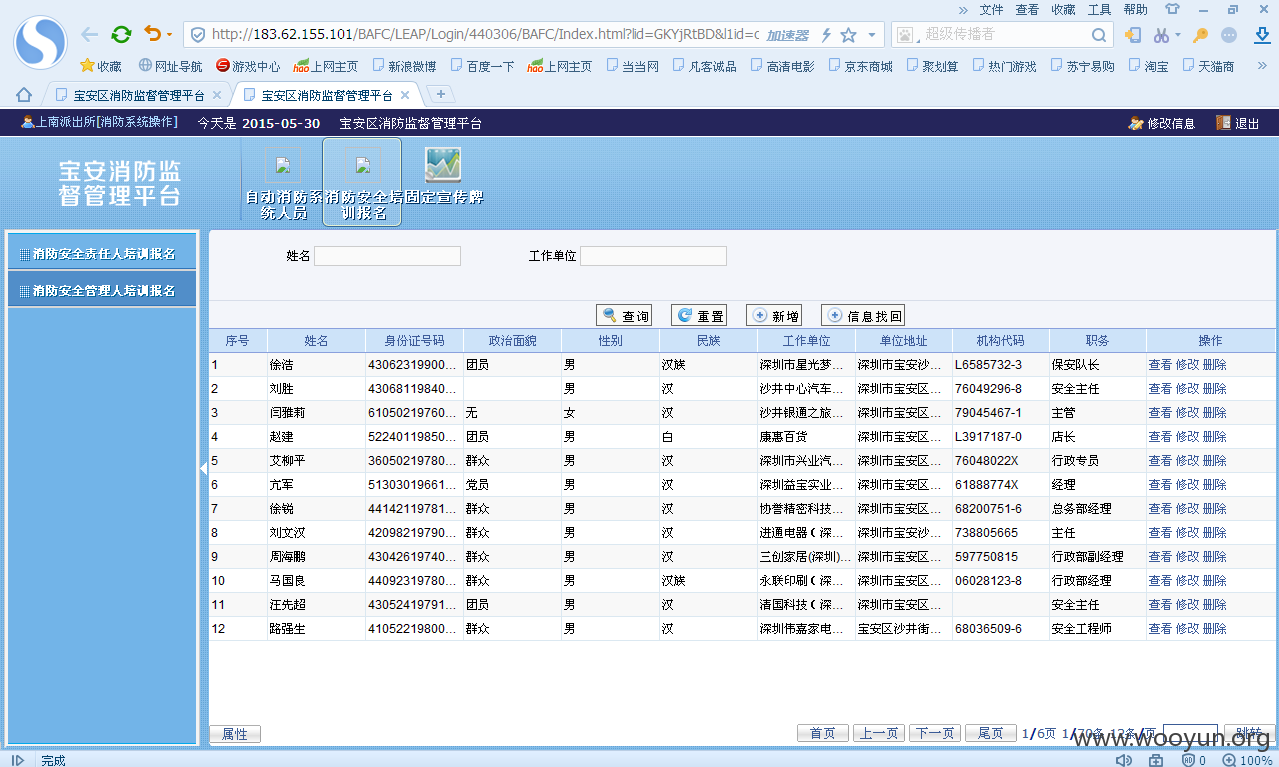1279x767 pixels.
Task: Open the 京东商城 bookmark
Action: 859,66
